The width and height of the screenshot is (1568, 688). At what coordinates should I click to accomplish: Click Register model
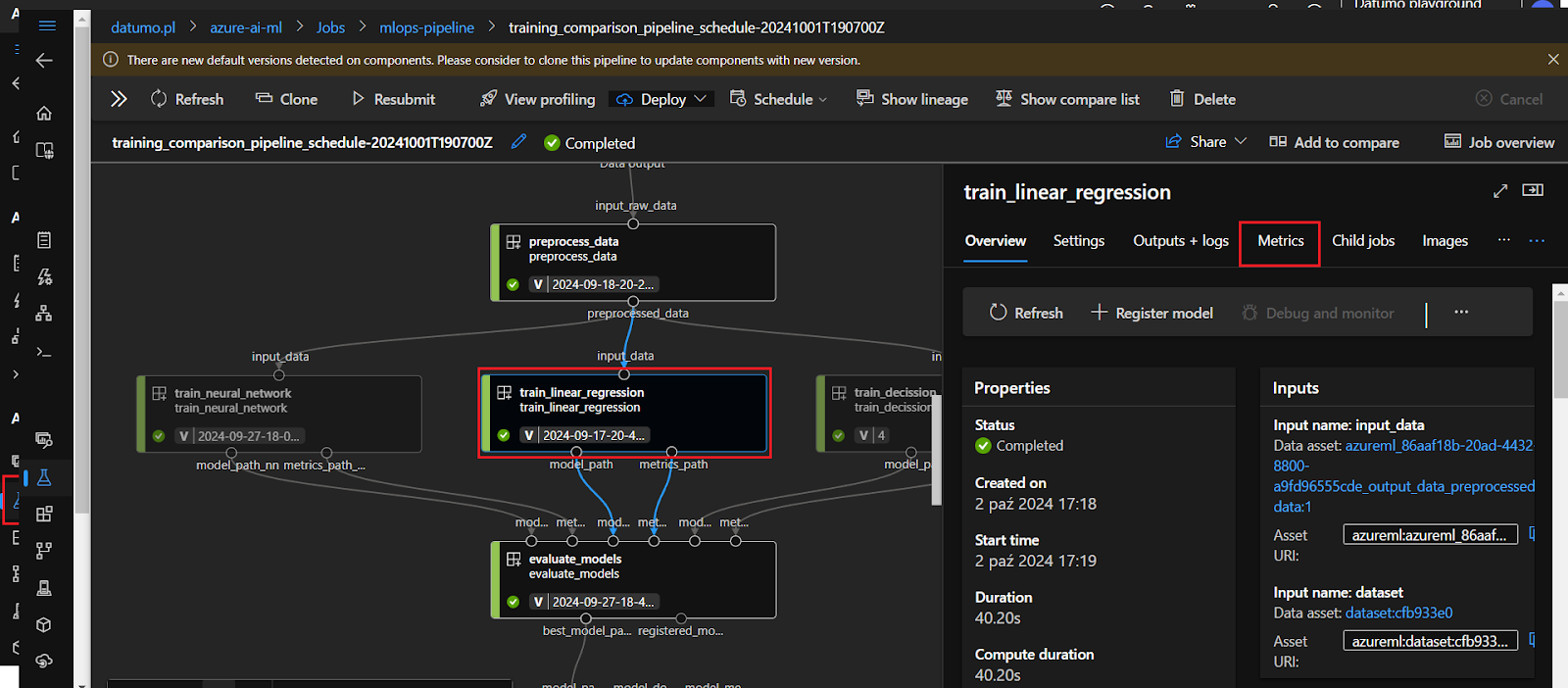[x=1151, y=313]
